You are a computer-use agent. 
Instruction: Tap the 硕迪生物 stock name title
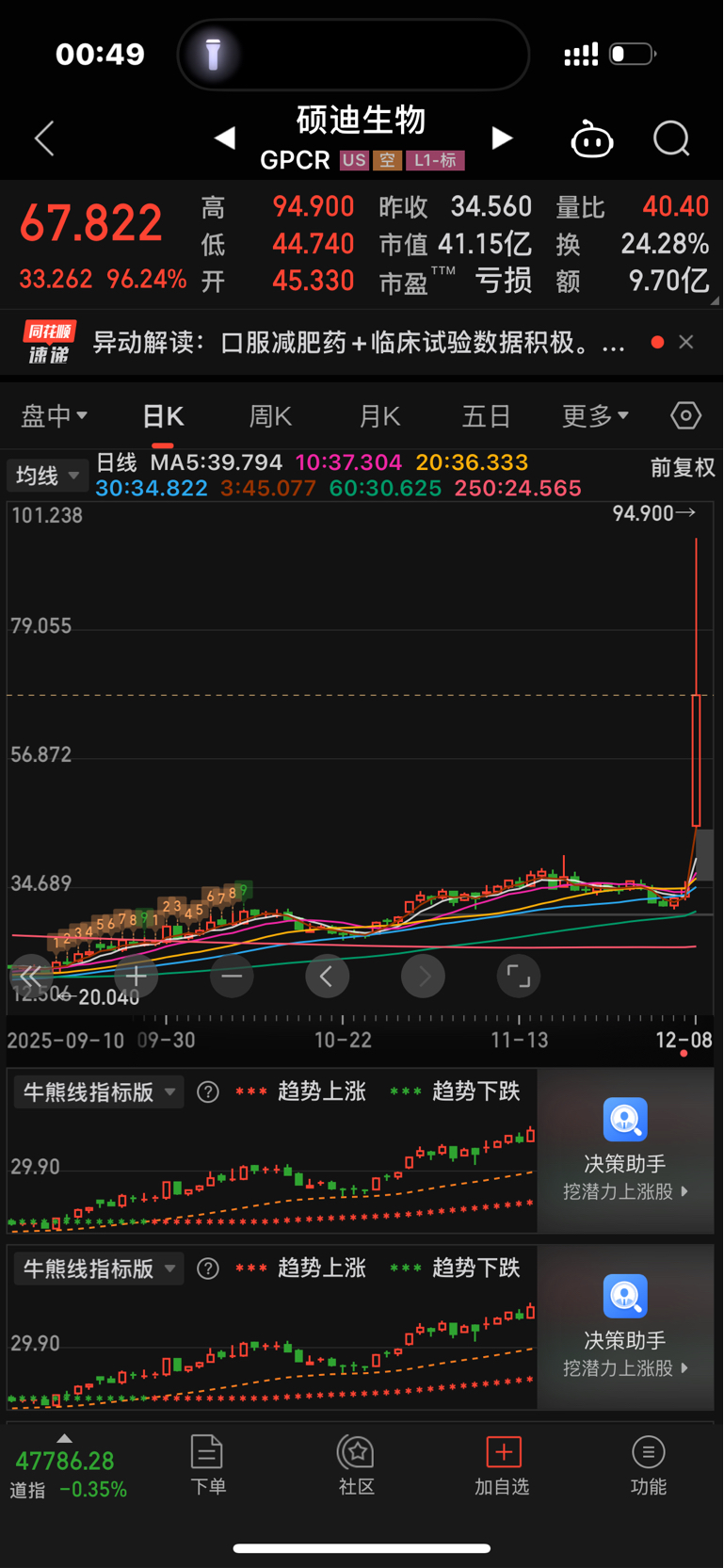pyautogui.click(x=362, y=120)
